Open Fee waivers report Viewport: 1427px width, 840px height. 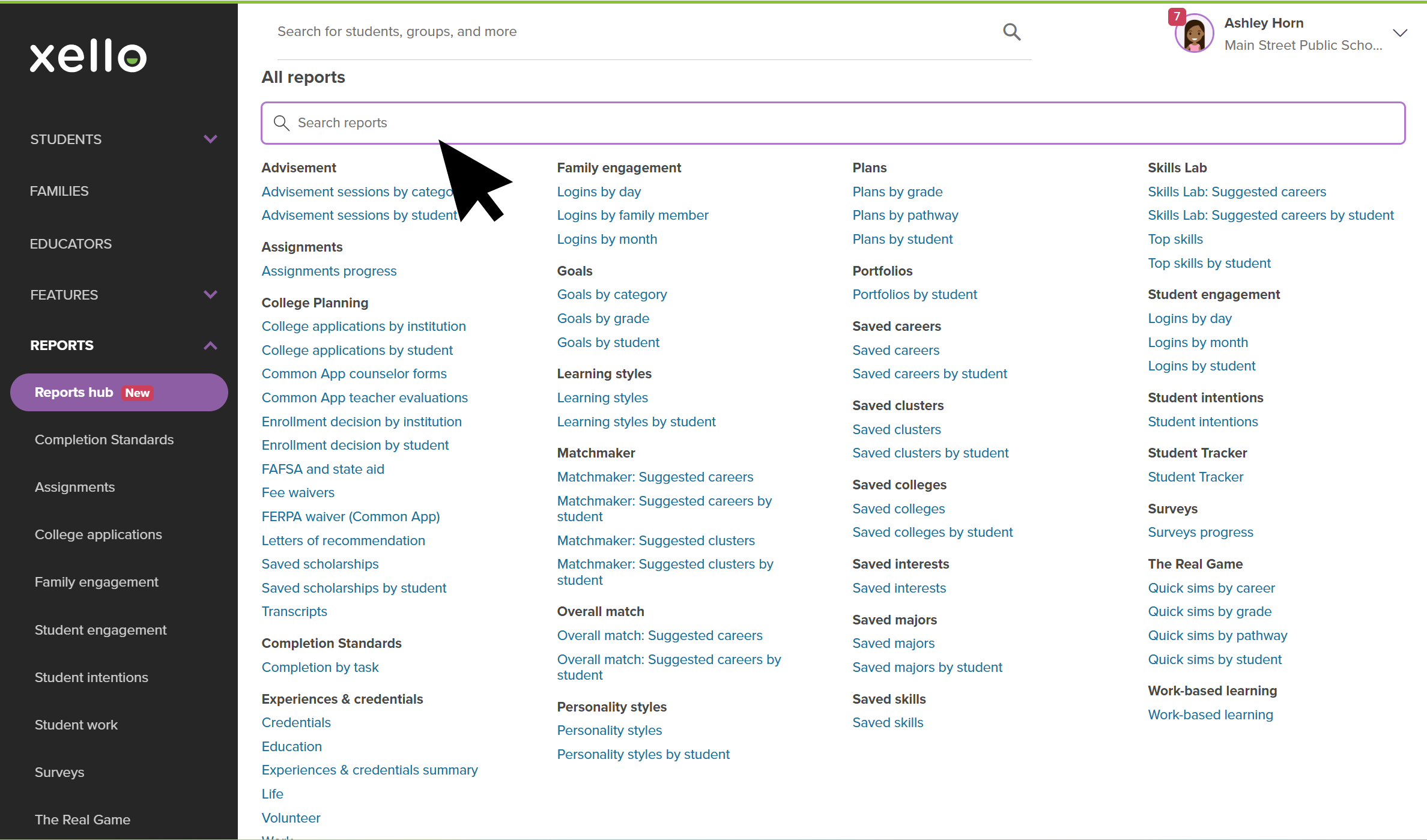(x=298, y=492)
